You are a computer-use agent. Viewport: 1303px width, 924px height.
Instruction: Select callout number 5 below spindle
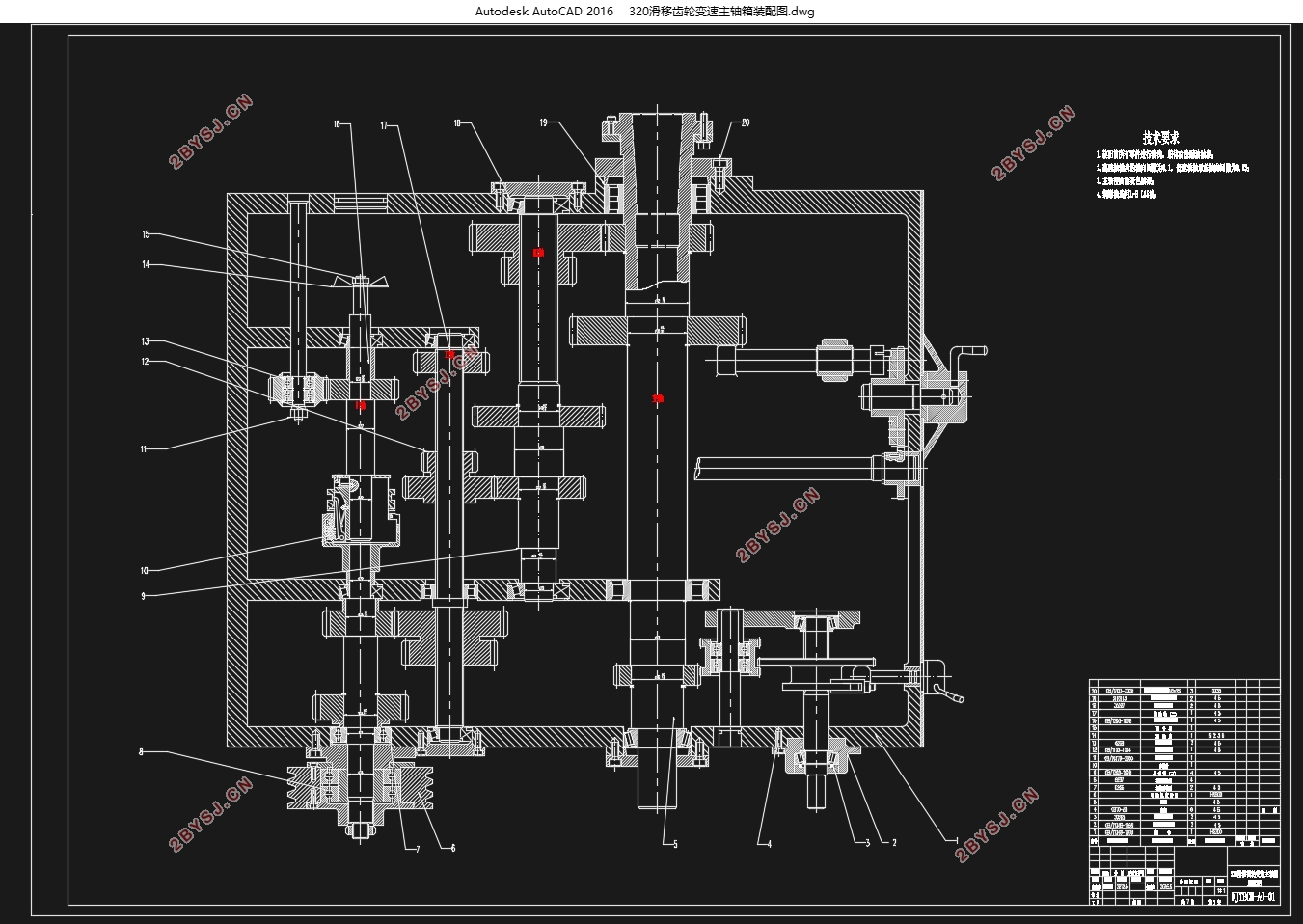[675, 845]
